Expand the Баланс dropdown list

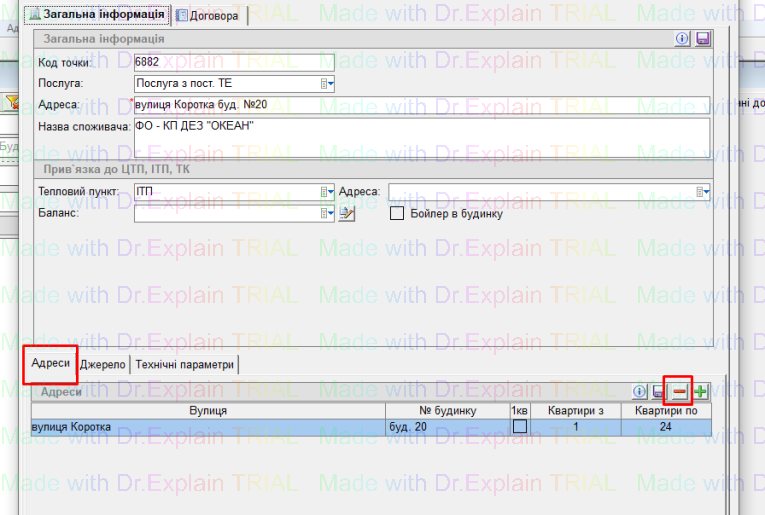click(328, 213)
